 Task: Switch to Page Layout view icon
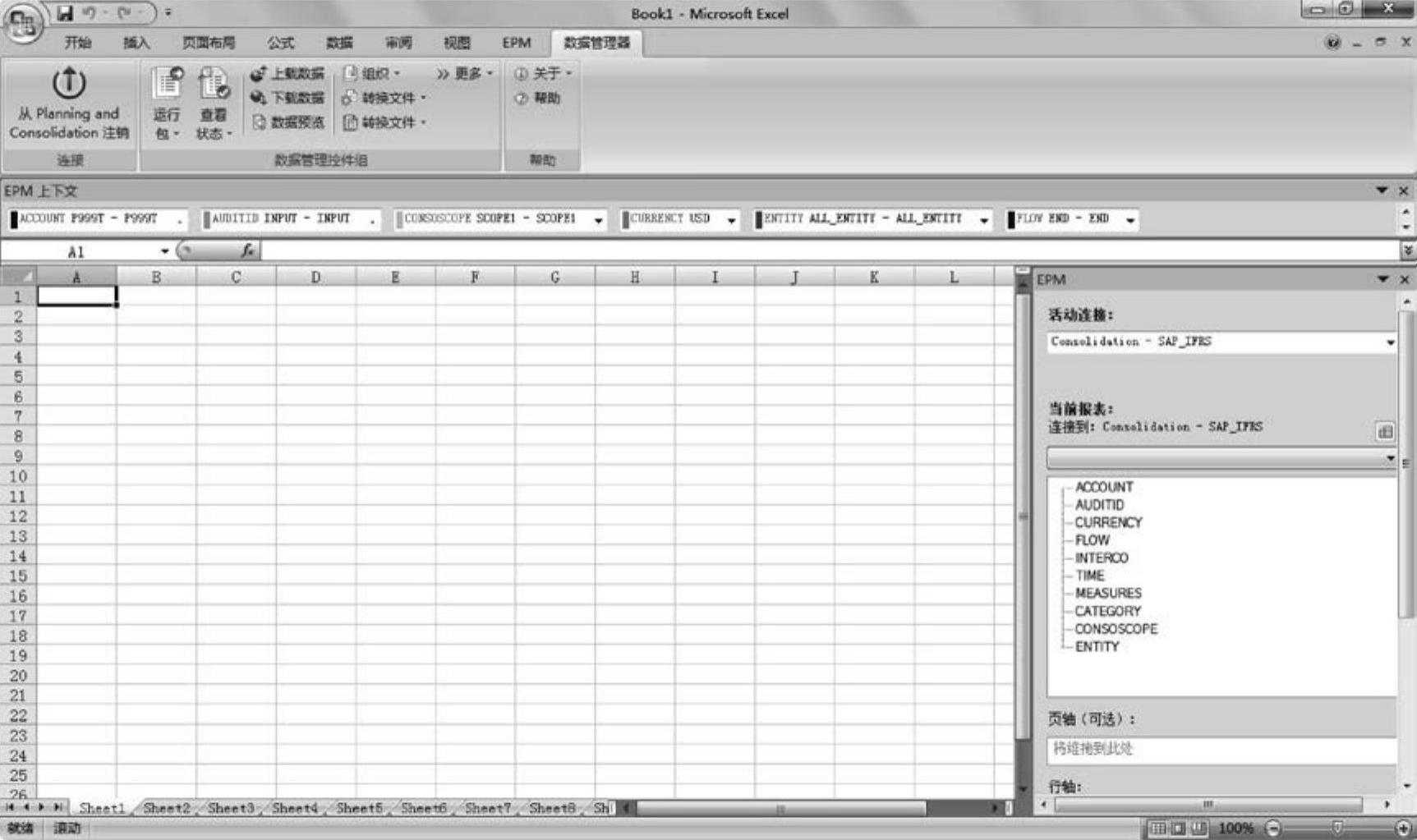(x=1178, y=828)
